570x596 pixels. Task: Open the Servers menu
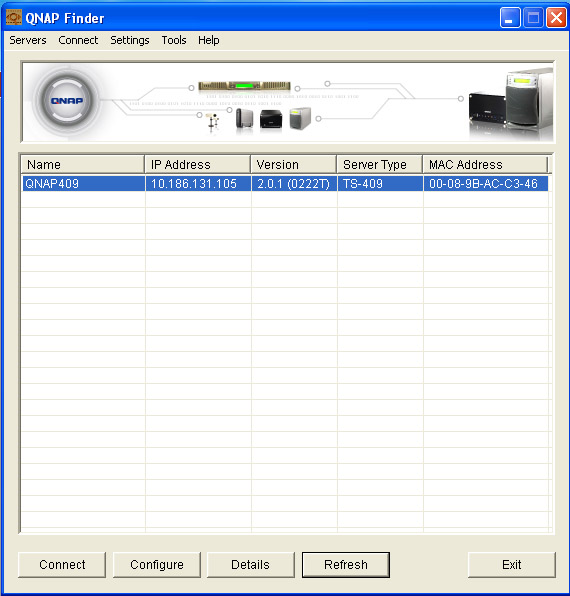point(28,40)
